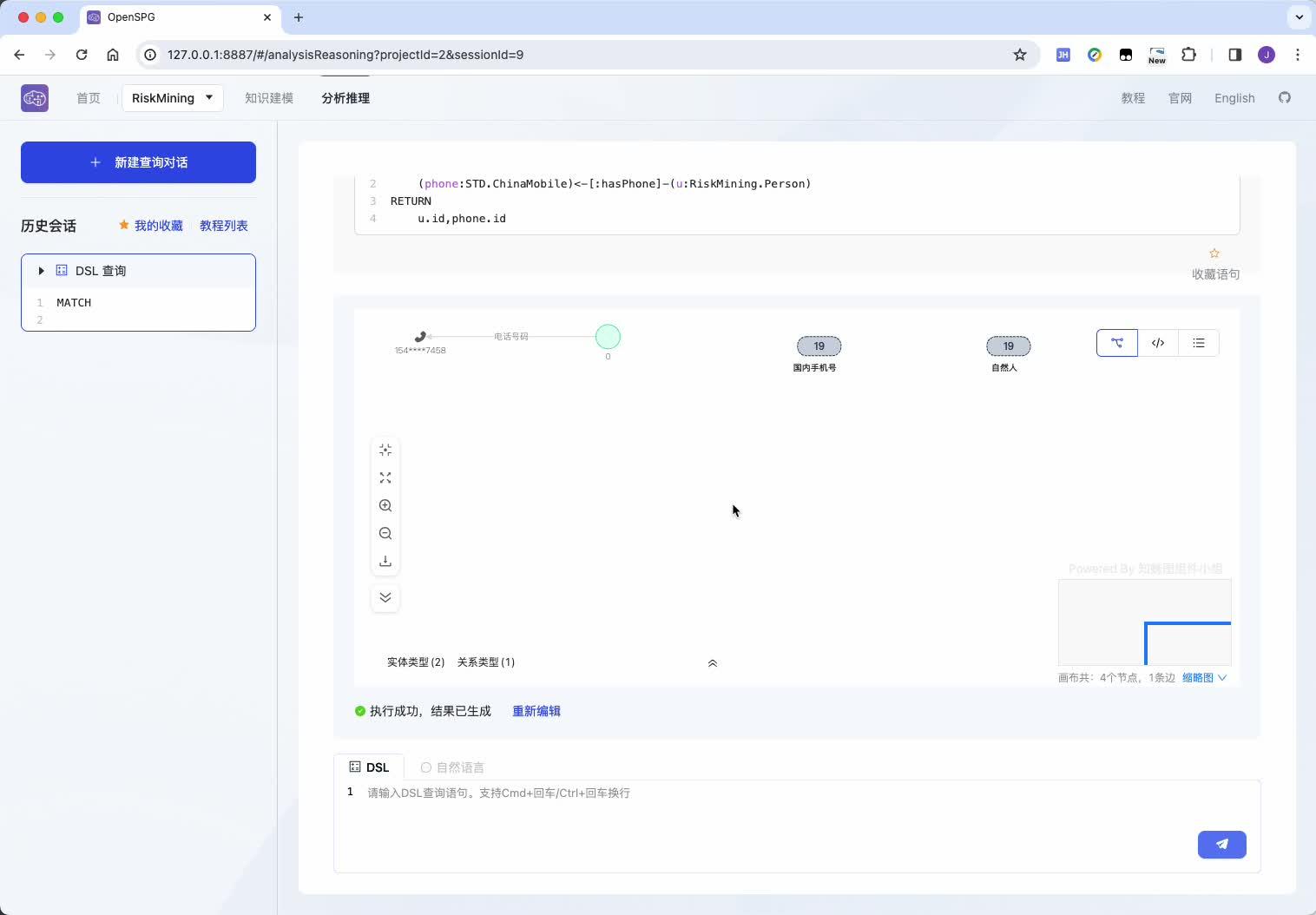
Task: Open the RiskMining project dropdown
Action: coord(173,98)
